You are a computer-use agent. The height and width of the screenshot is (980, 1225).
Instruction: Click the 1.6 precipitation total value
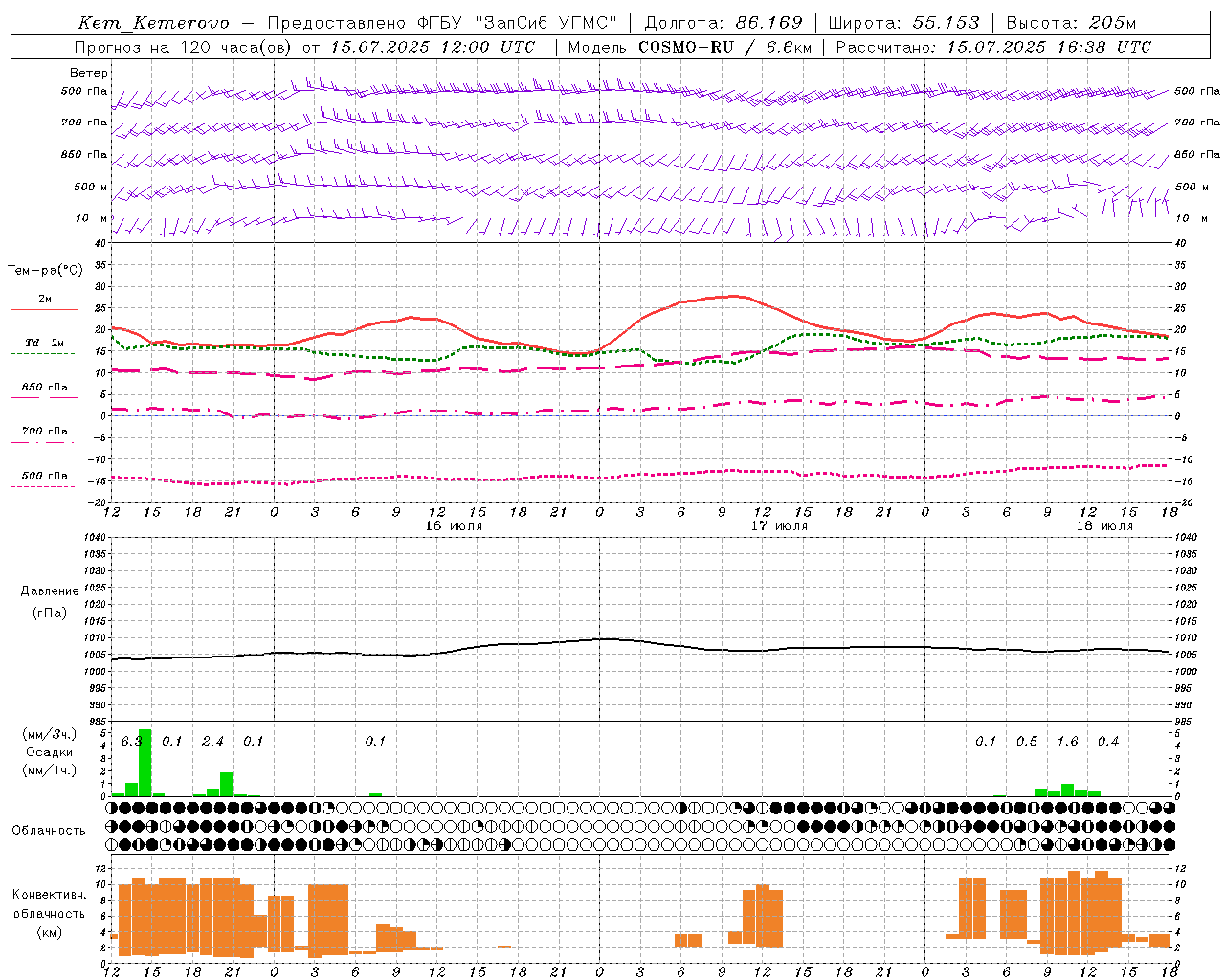[x=1067, y=742]
